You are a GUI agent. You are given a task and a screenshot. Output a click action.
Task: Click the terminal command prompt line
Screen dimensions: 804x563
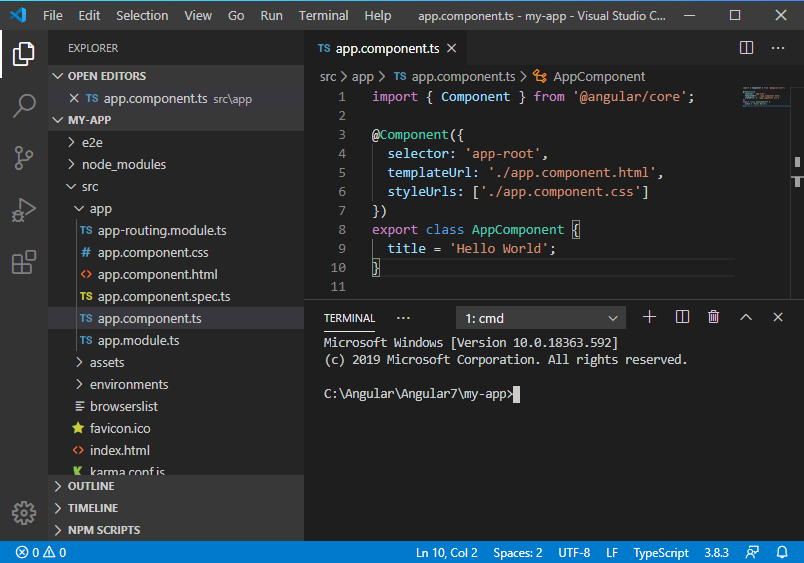[x=421, y=394]
